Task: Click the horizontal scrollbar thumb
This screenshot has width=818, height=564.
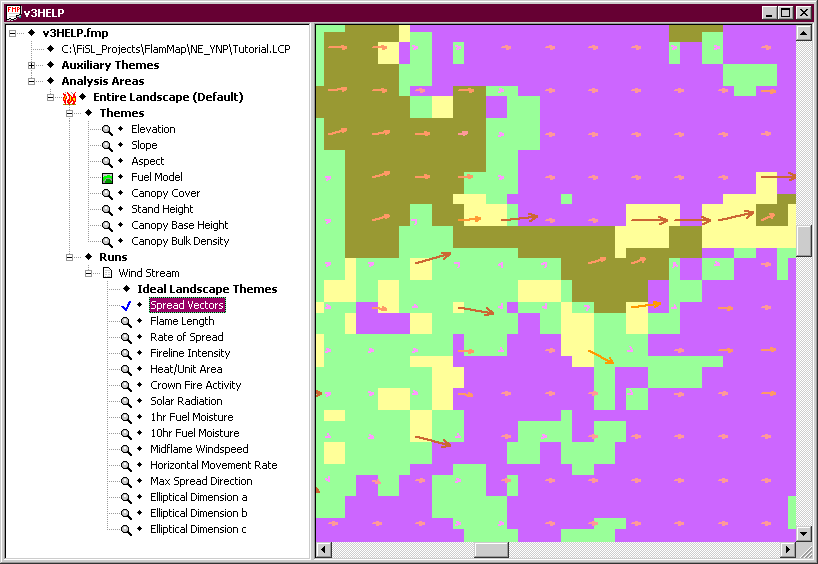Action: [x=491, y=549]
